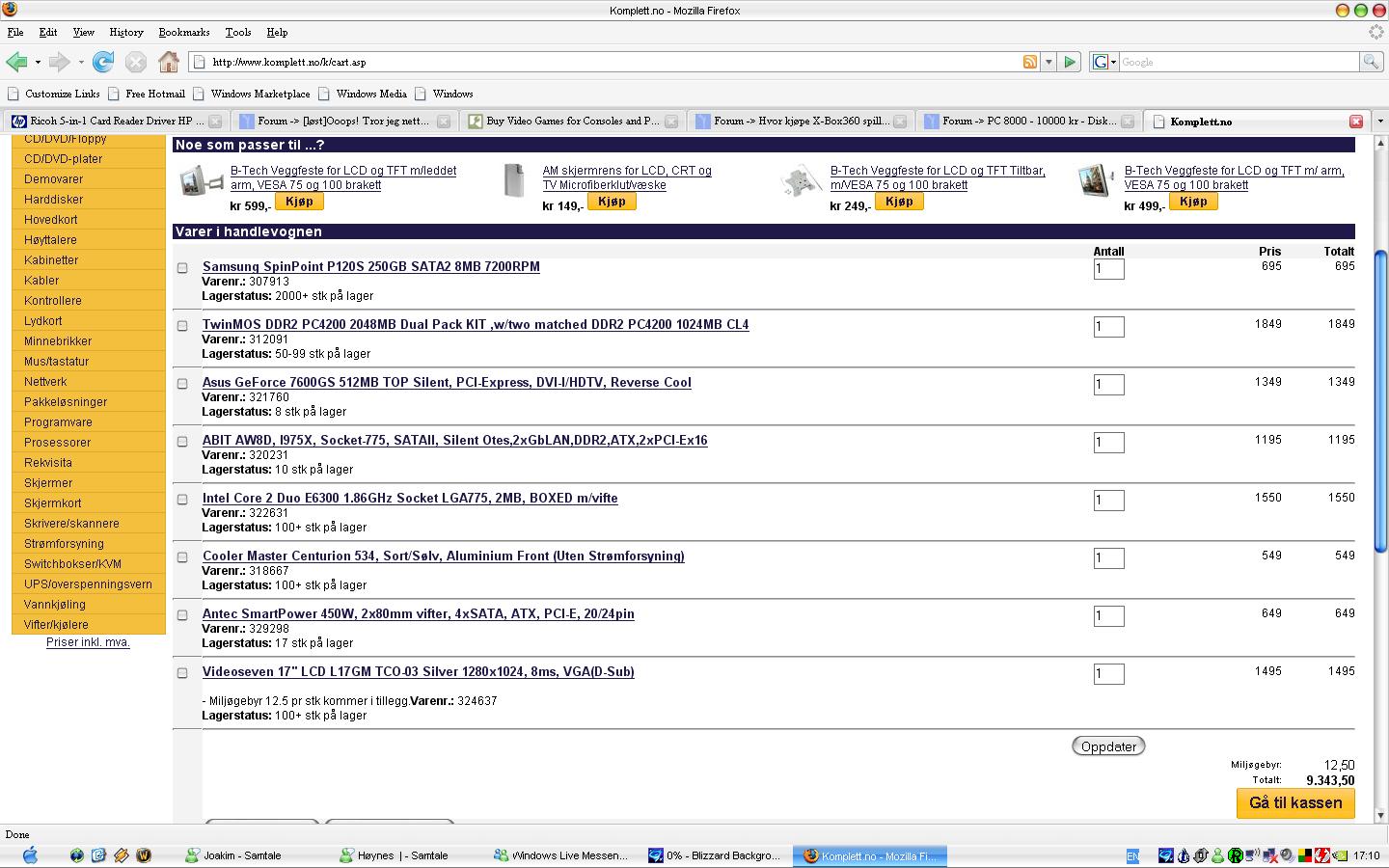Click the Gå til kassen button

click(1295, 802)
